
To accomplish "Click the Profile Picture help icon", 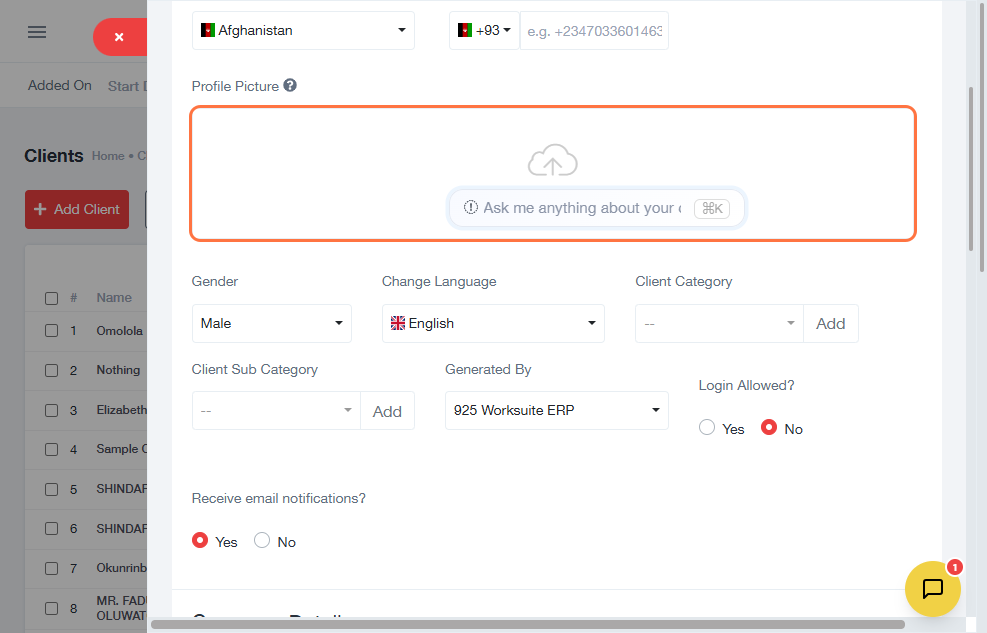I will (290, 86).
